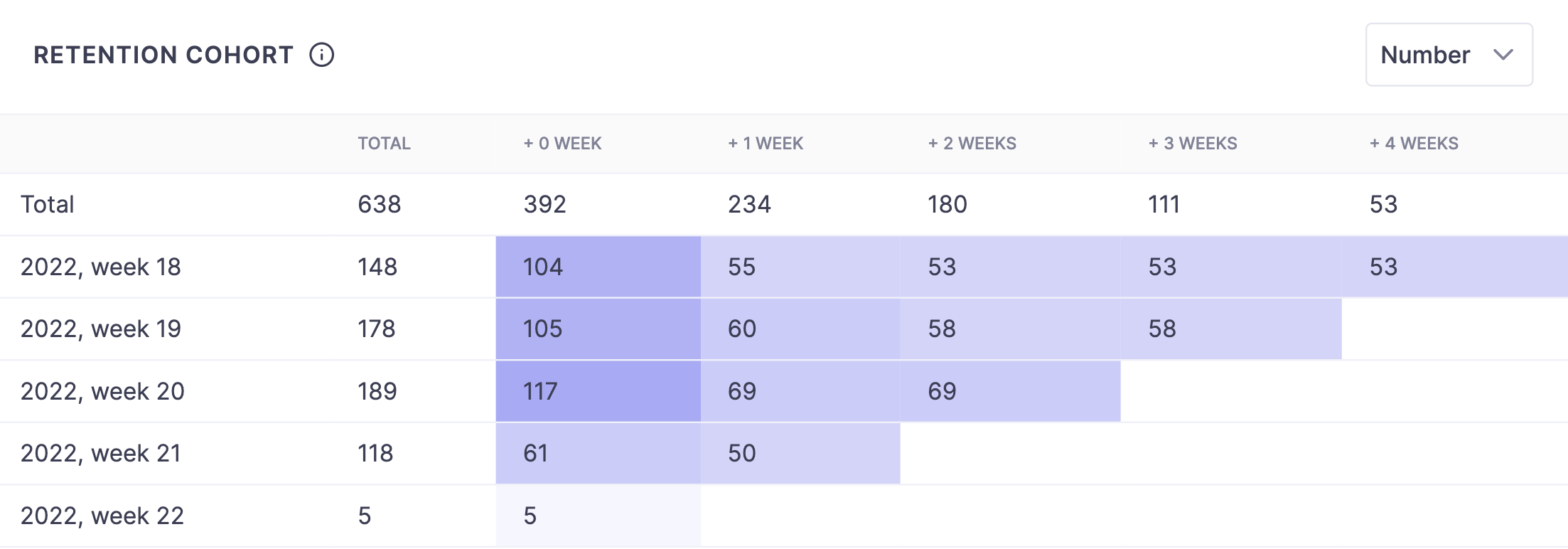1568x549 pixels.
Task: Click the Retention Cohort title
Action: 163,55
